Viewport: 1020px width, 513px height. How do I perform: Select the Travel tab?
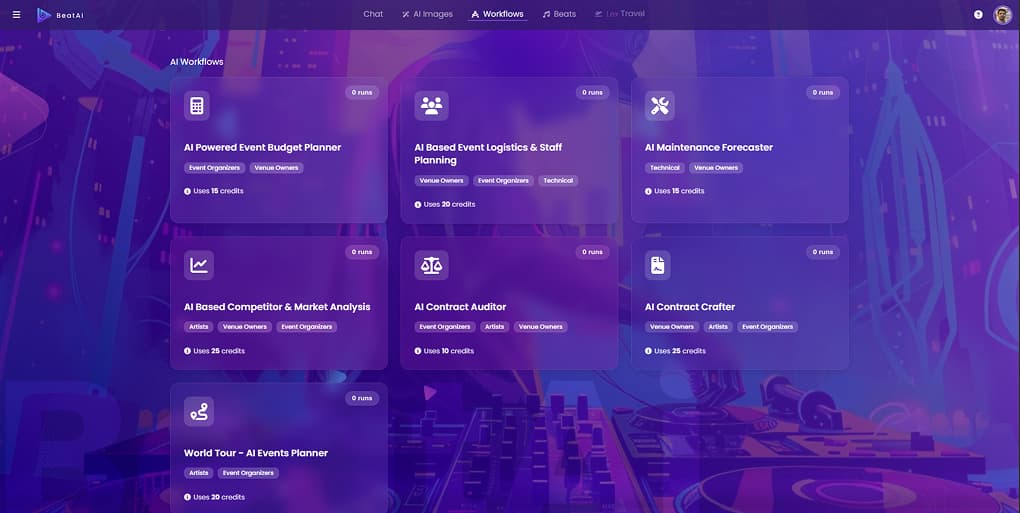pos(620,14)
